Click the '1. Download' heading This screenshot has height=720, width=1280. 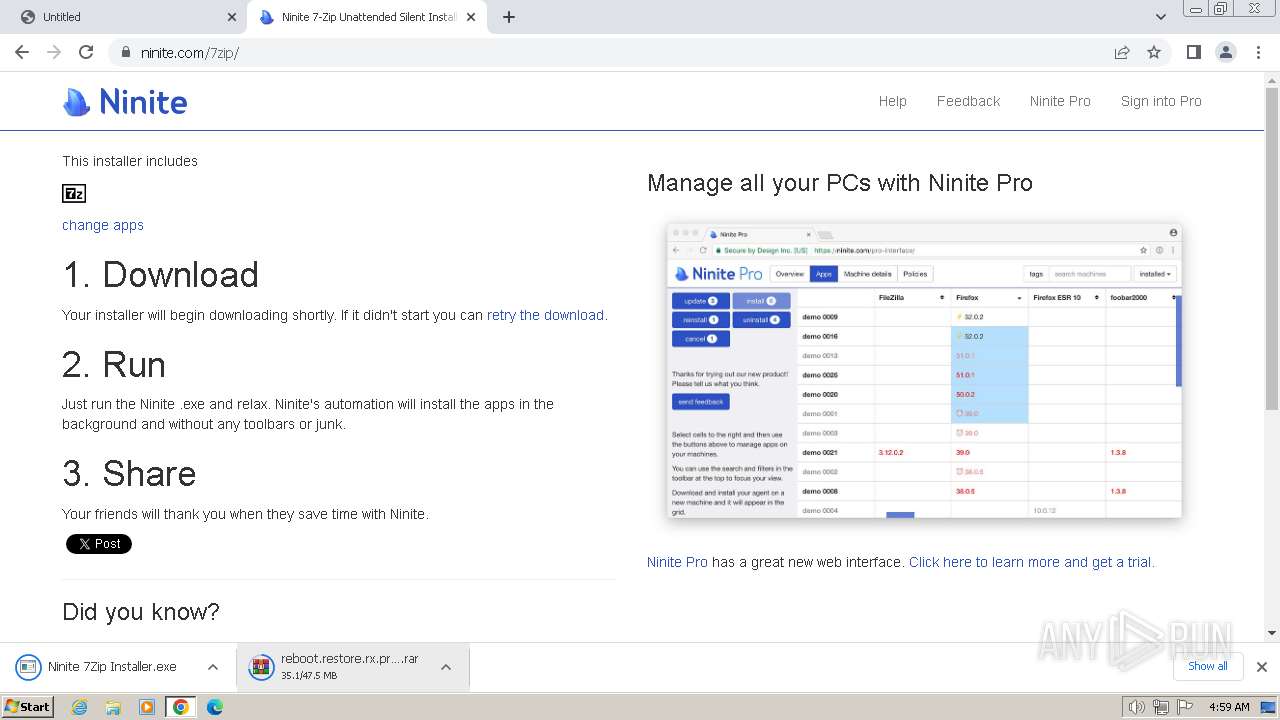[161, 275]
